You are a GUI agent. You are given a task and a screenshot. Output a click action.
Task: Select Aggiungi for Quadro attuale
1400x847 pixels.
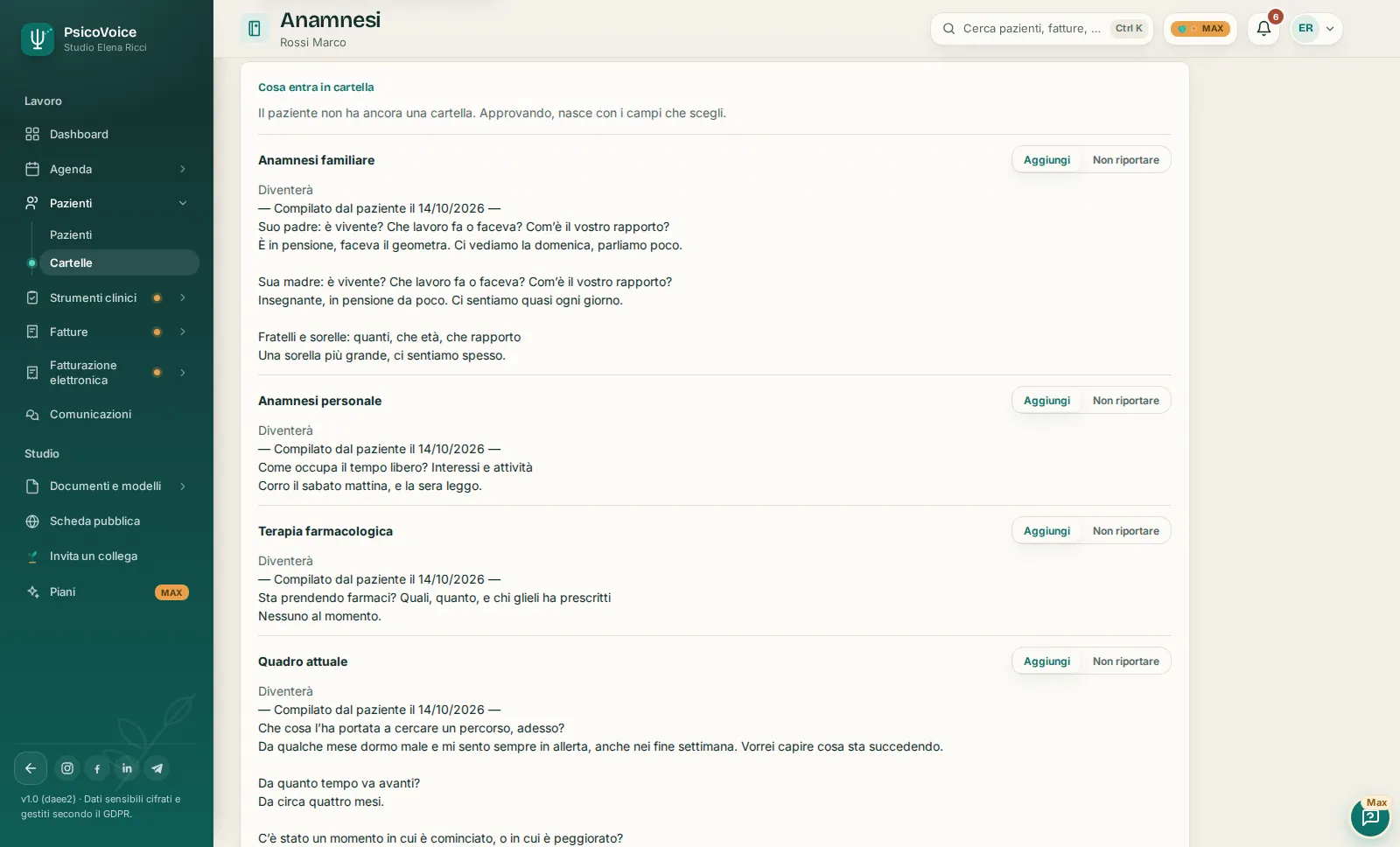[x=1046, y=661]
